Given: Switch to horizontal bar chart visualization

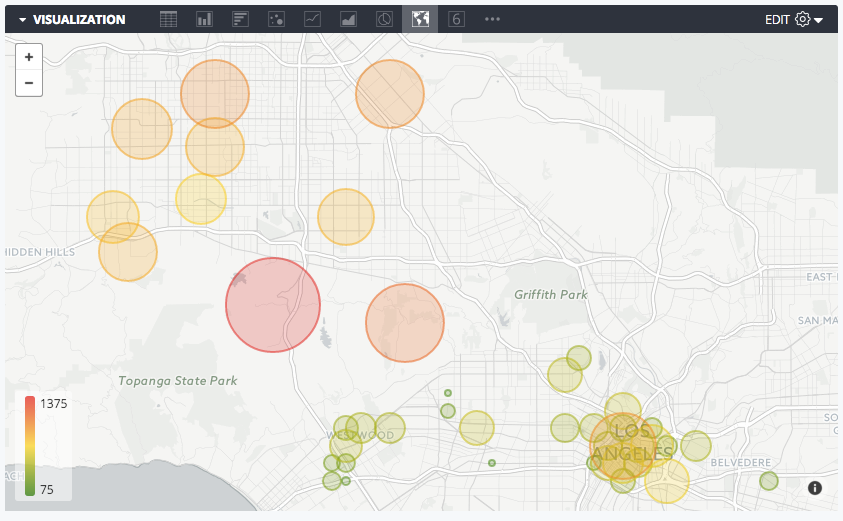Looking at the screenshot, I should [240, 19].
